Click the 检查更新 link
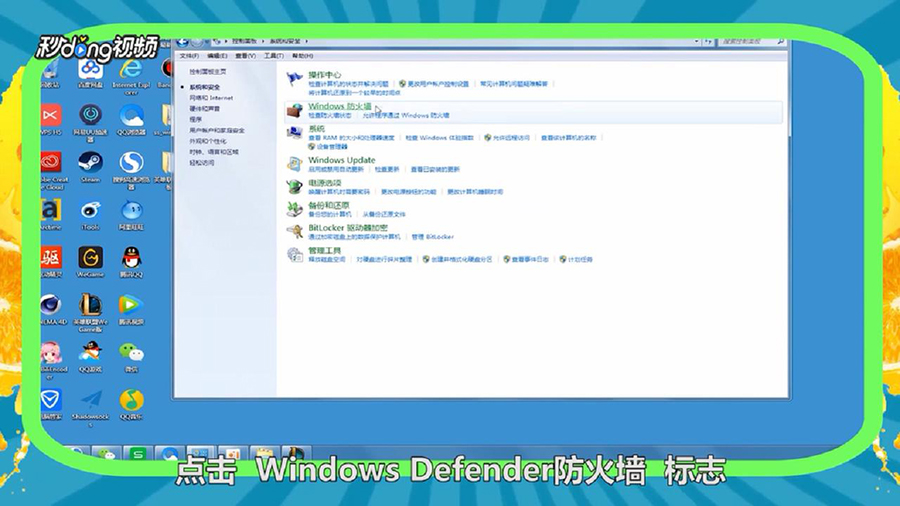The width and height of the screenshot is (900, 506). click(387, 169)
